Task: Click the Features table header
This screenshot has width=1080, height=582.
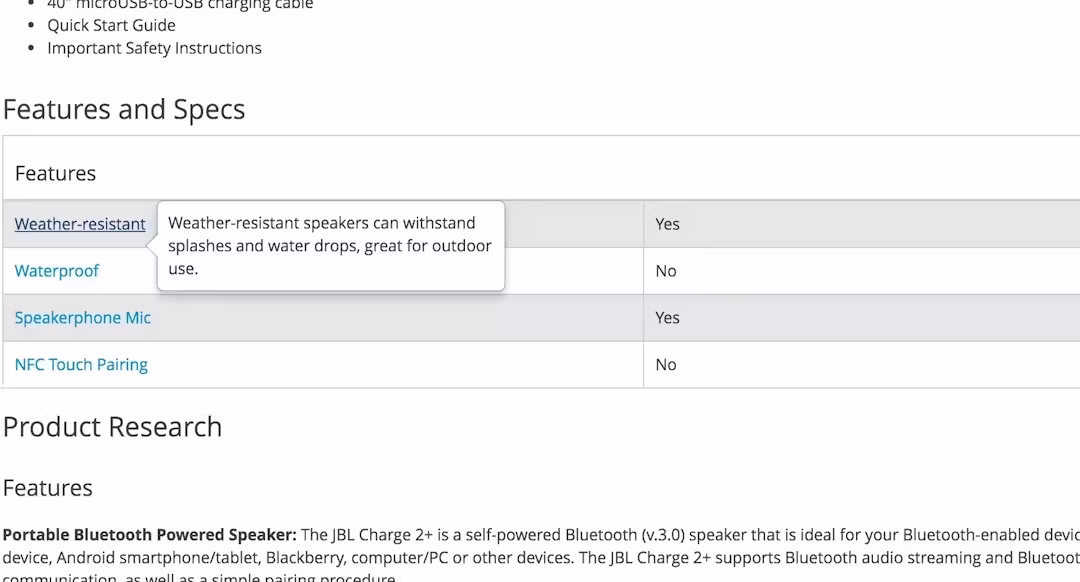Action: point(56,173)
